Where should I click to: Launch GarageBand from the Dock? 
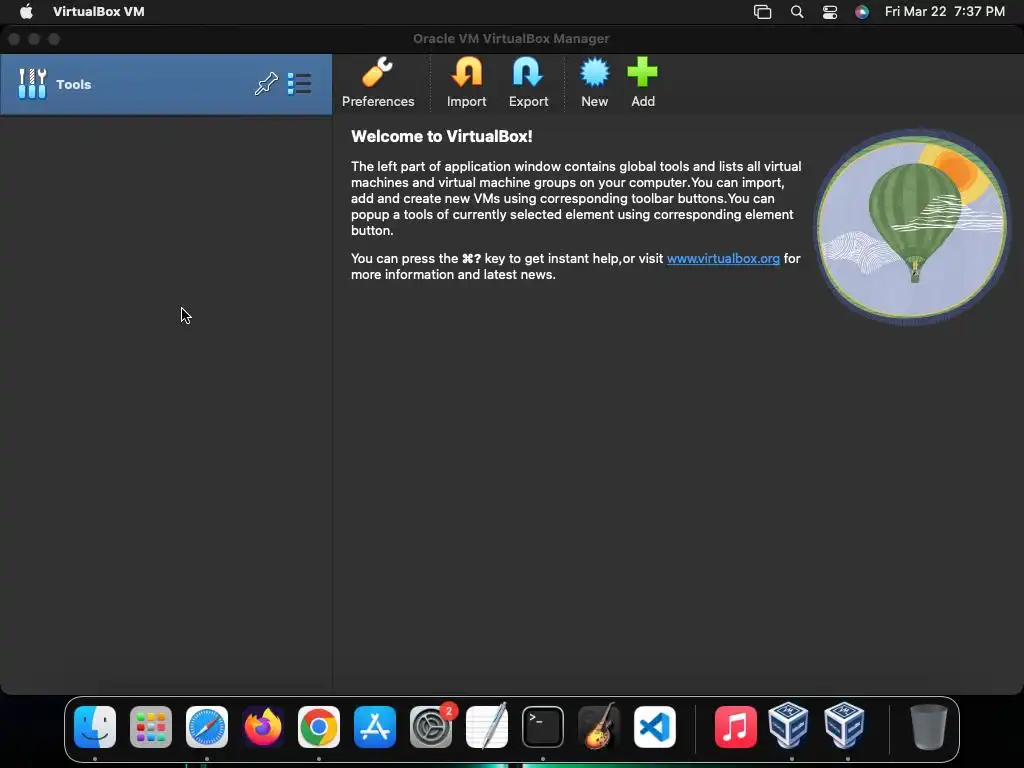[599, 727]
